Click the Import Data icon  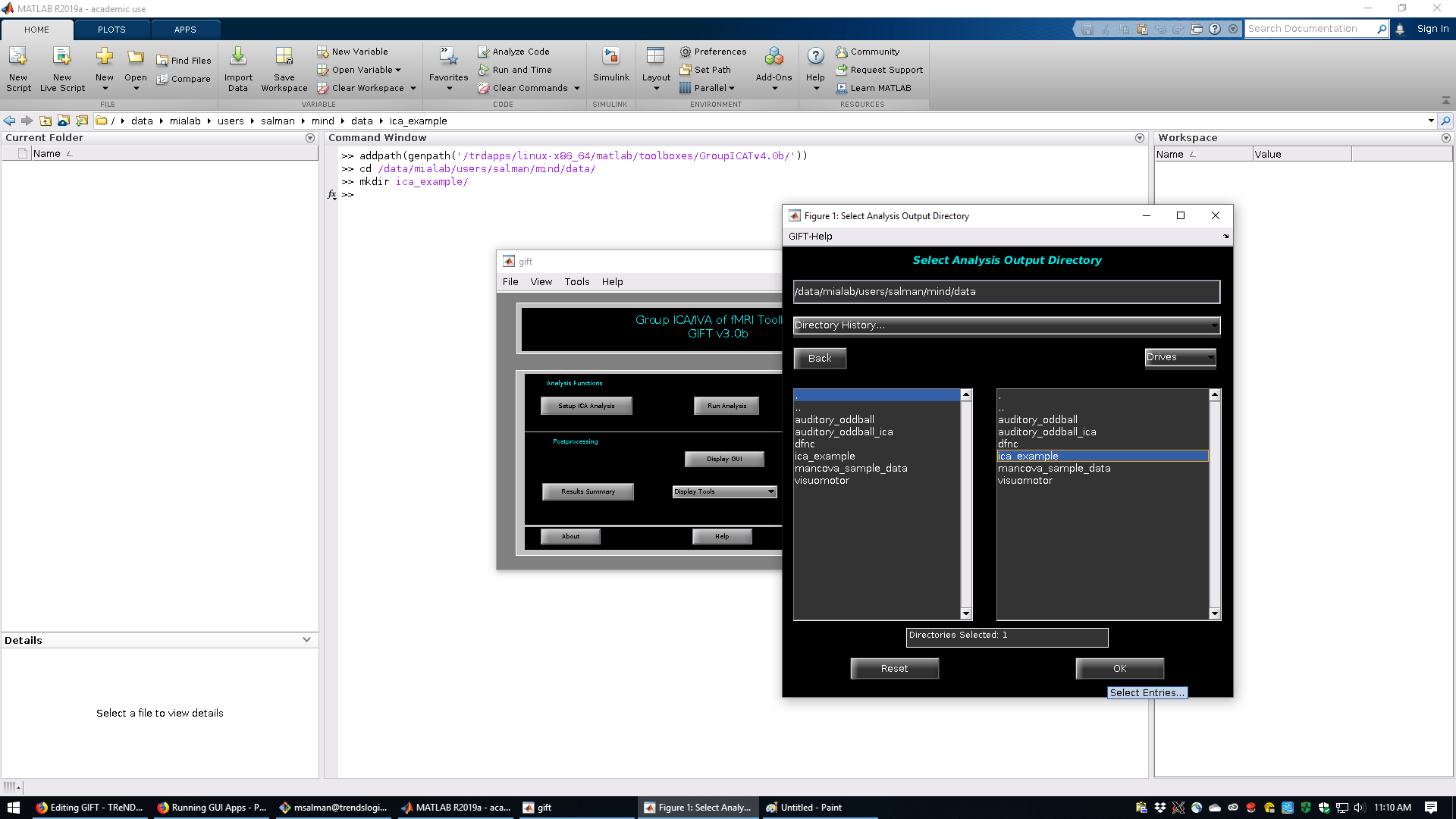(x=238, y=57)
